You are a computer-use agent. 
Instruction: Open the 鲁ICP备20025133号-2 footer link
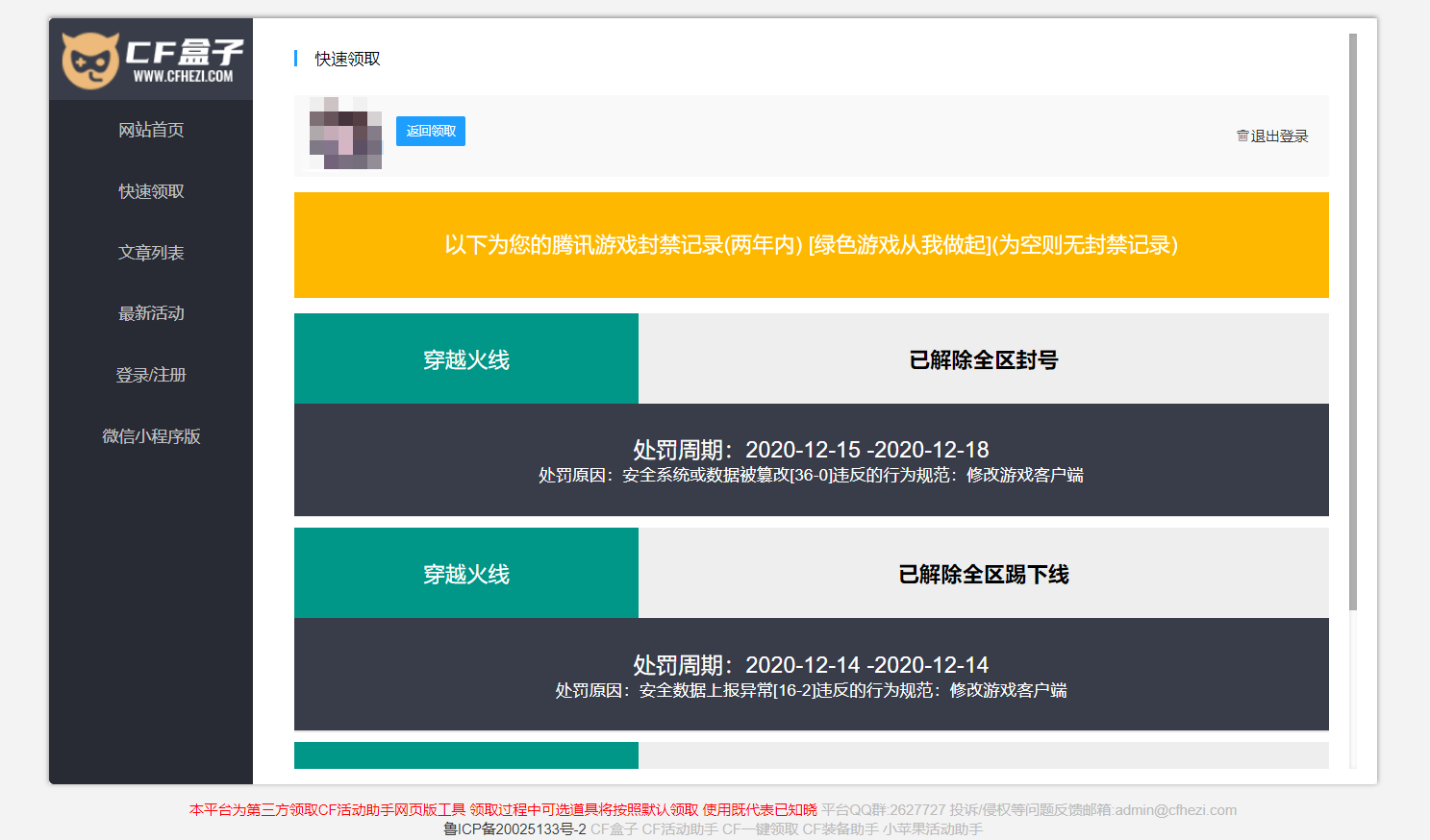click(514, 828)
